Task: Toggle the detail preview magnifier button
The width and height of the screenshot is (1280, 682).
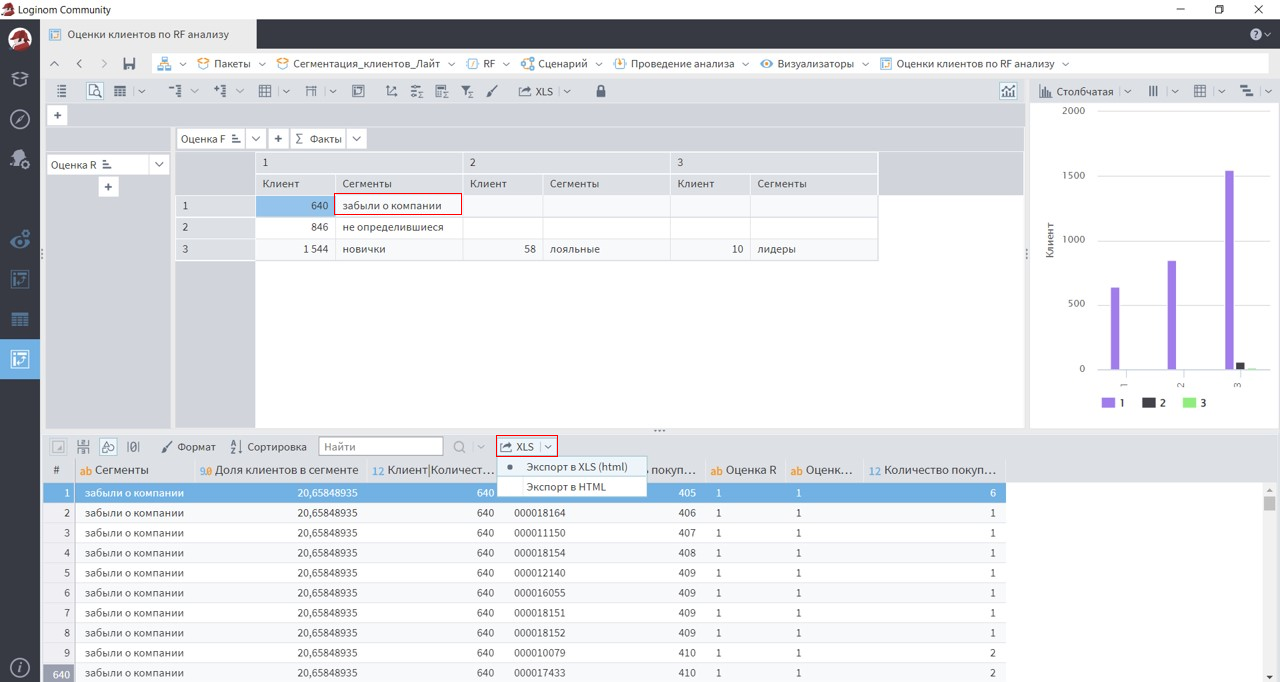Action: (x=95, y=91)
